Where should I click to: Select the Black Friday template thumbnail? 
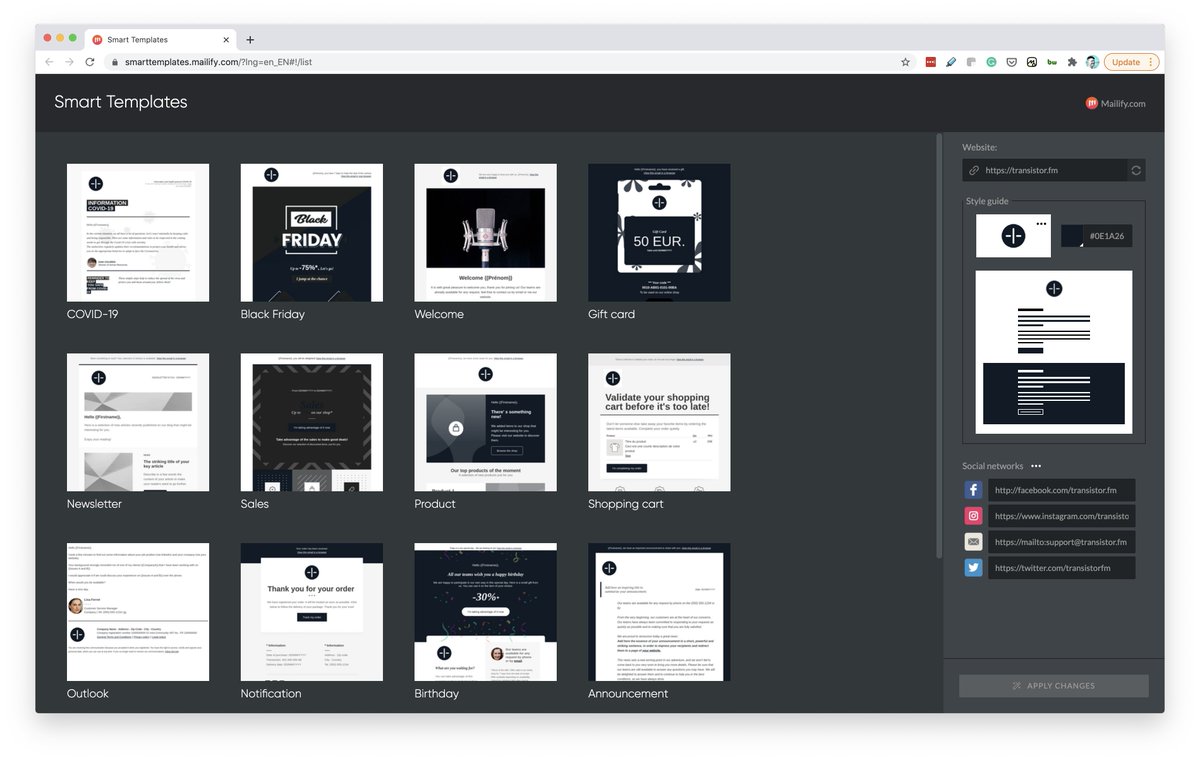pos(311,233)
